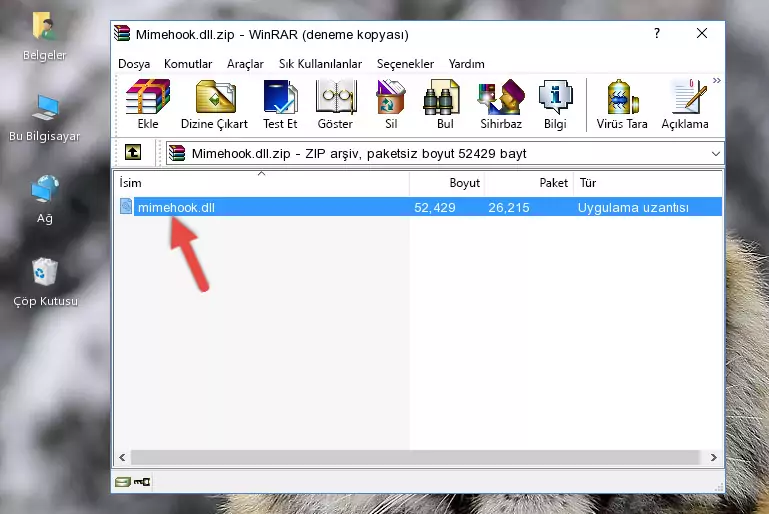
Task: Click the Sil delete icon
Action: [x=391, y=104]
